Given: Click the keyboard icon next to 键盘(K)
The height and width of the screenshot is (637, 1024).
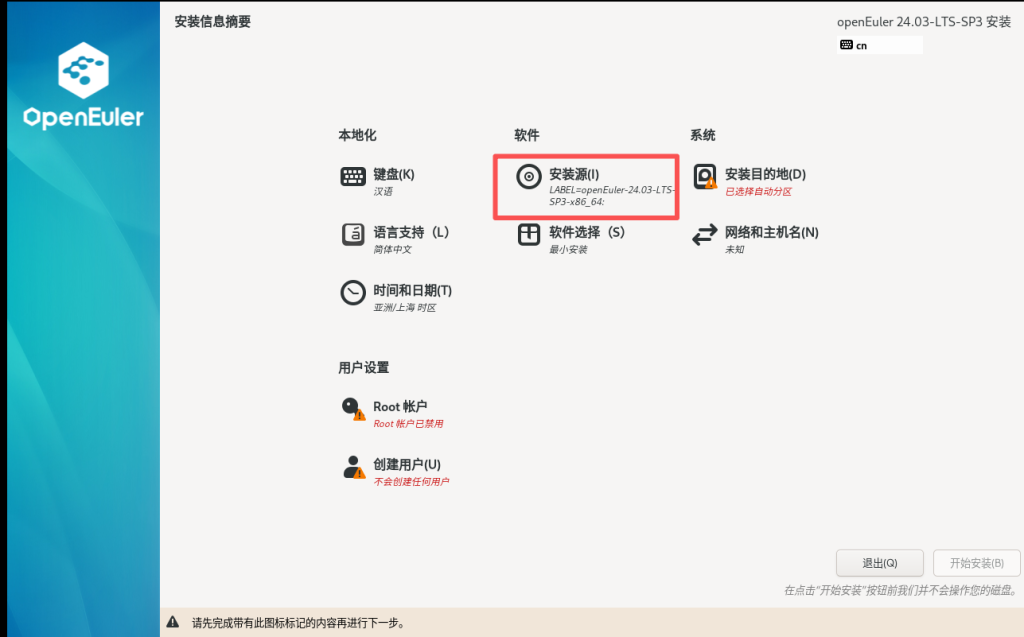Looking at the screenshot, I should (x=353, y=177).
